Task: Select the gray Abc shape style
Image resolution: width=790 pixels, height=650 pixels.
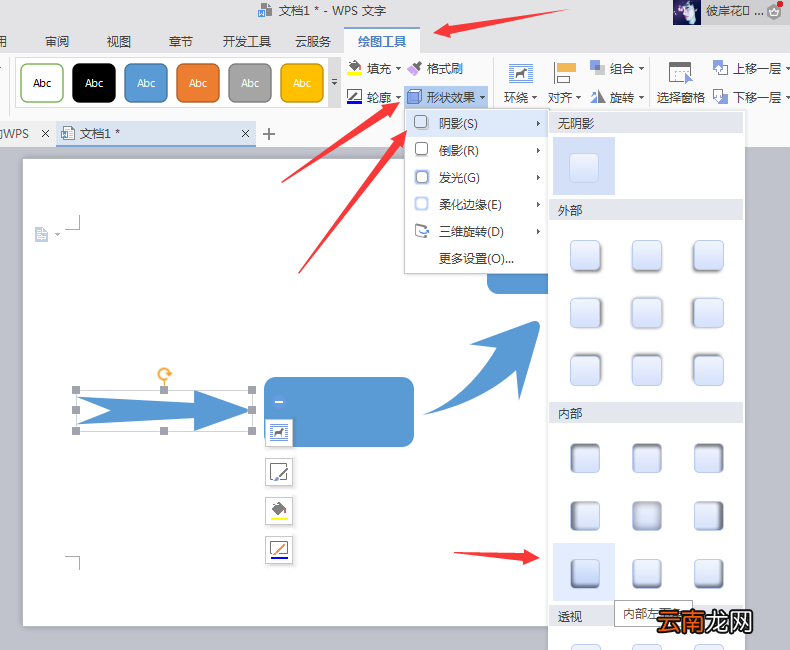Action: (x=250, y=83)
